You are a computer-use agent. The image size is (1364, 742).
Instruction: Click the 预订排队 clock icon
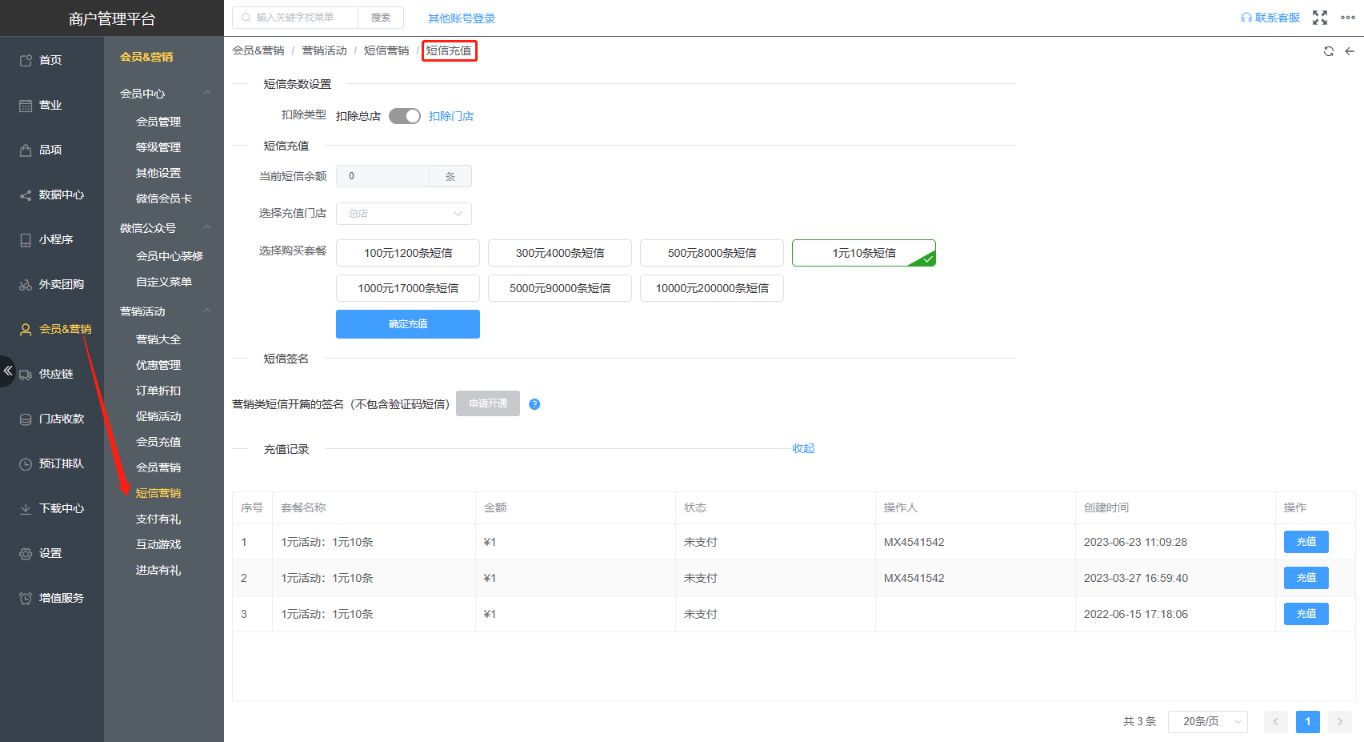click(26, 464)
